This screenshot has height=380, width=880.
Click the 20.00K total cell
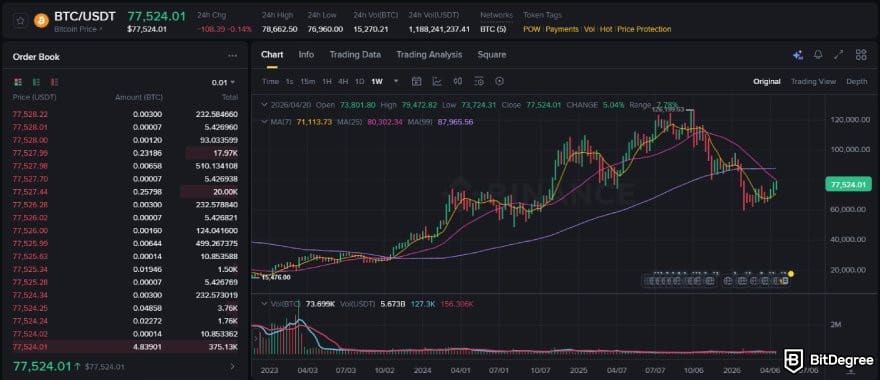click(x=227, y=191)
